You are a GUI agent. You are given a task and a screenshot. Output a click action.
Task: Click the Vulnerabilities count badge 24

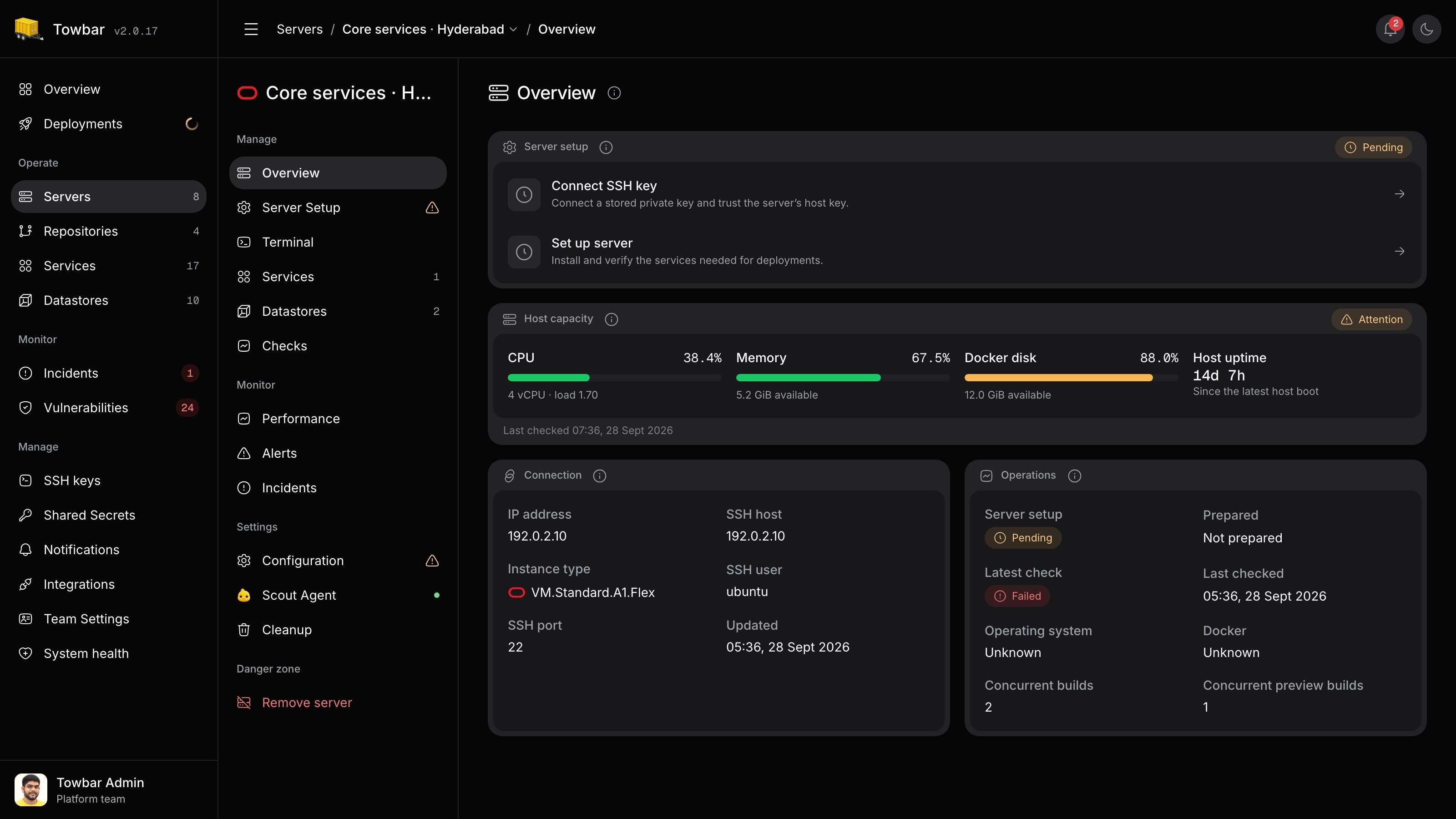(x=187, y=408)
